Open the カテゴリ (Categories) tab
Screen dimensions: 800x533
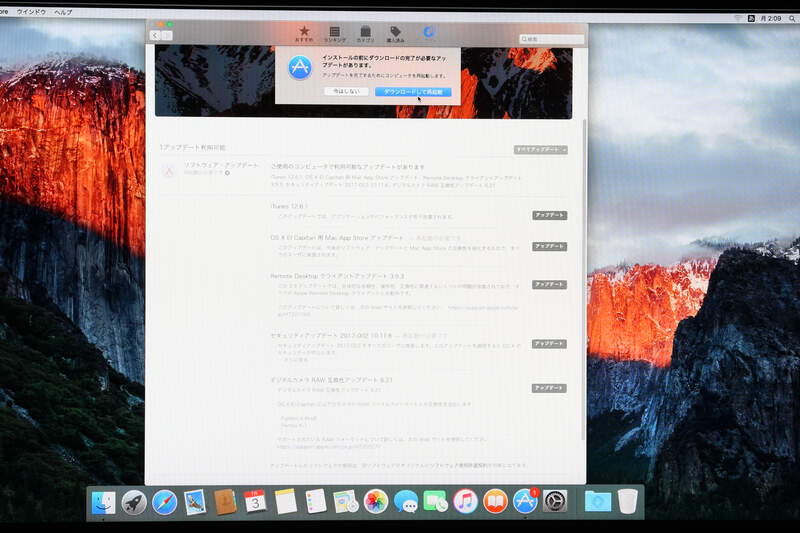point(365,34)
